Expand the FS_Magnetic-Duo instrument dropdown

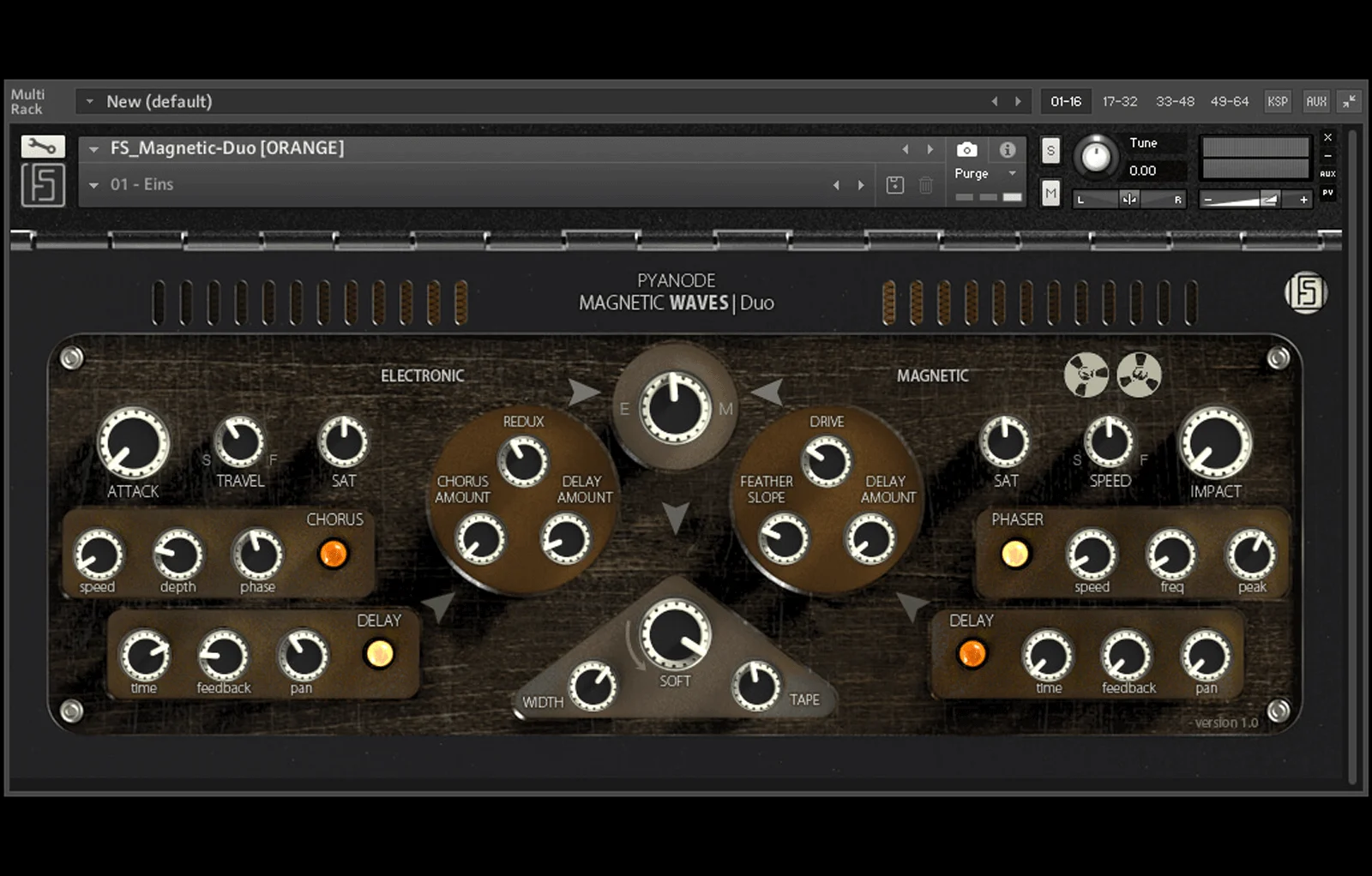click(93, 149)
